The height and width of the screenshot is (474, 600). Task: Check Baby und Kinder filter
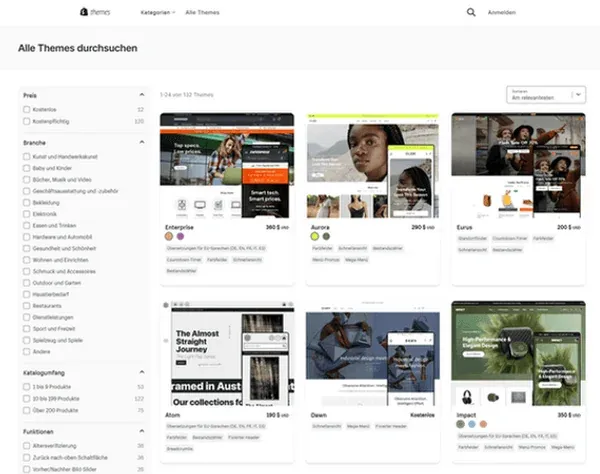pos(26,168)
